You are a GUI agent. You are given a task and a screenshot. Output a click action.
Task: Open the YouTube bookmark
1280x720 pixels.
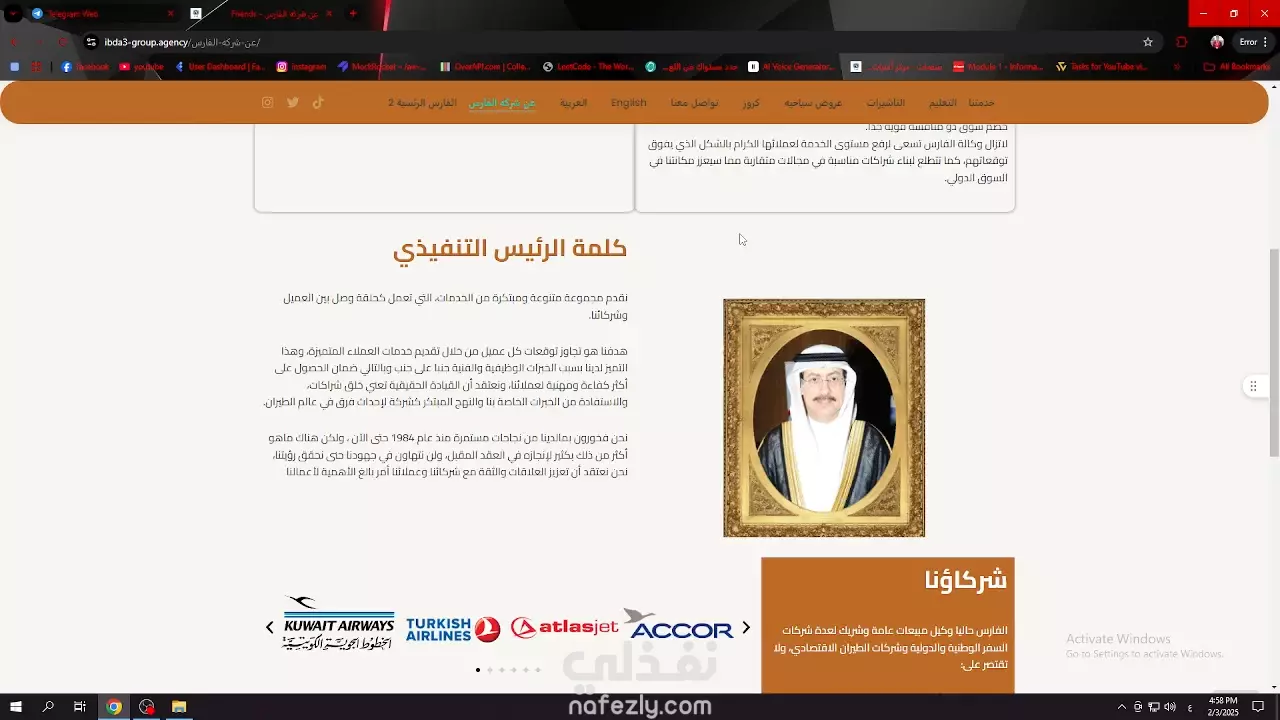point(141,67)
